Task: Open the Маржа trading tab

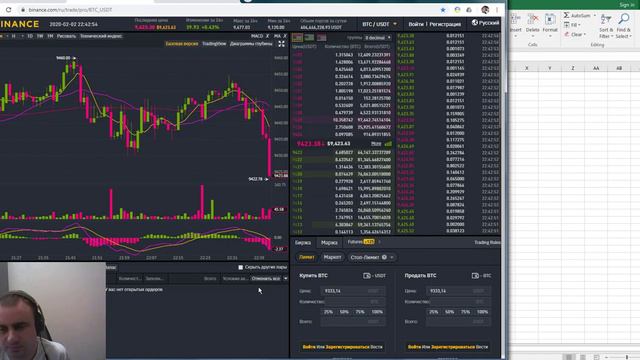Action: click(329, 242)
